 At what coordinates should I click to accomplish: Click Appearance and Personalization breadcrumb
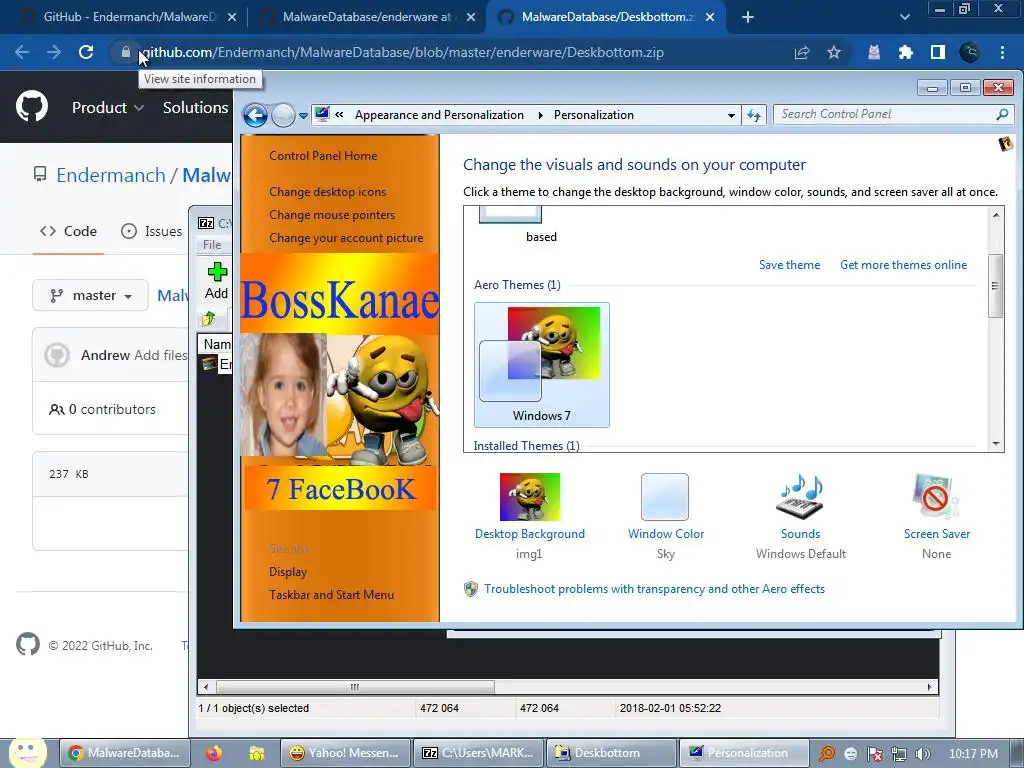click(x=439, y=115)
